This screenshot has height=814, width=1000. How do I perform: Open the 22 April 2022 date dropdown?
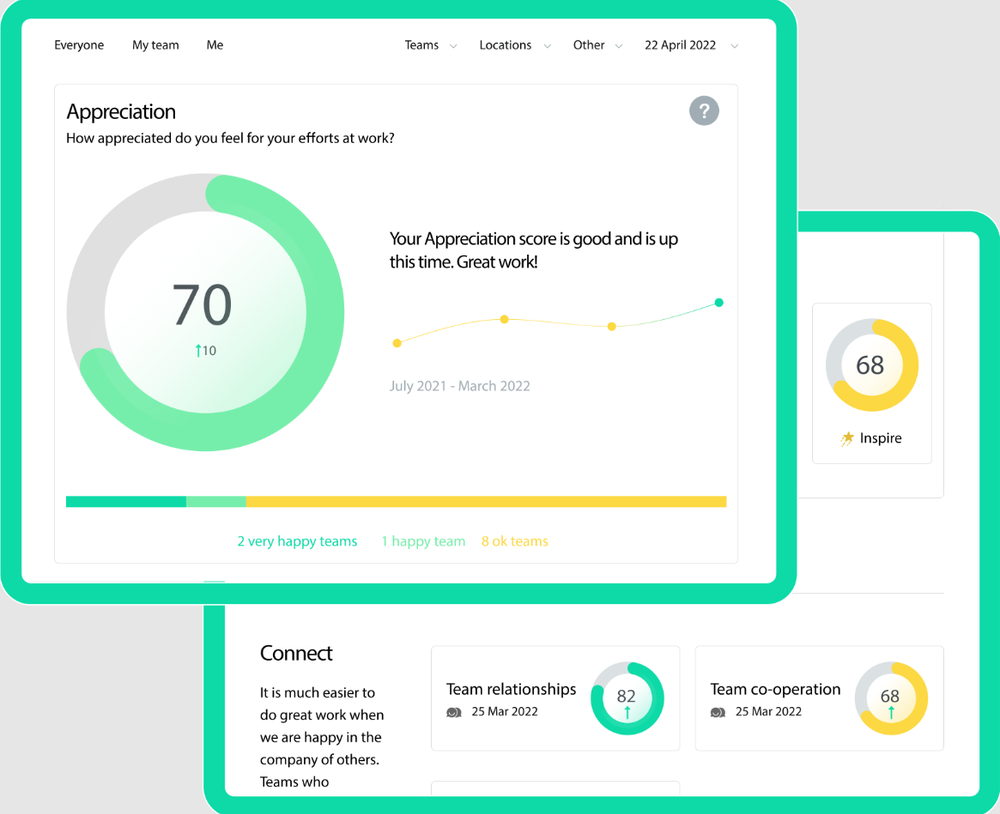click(691, 45)
